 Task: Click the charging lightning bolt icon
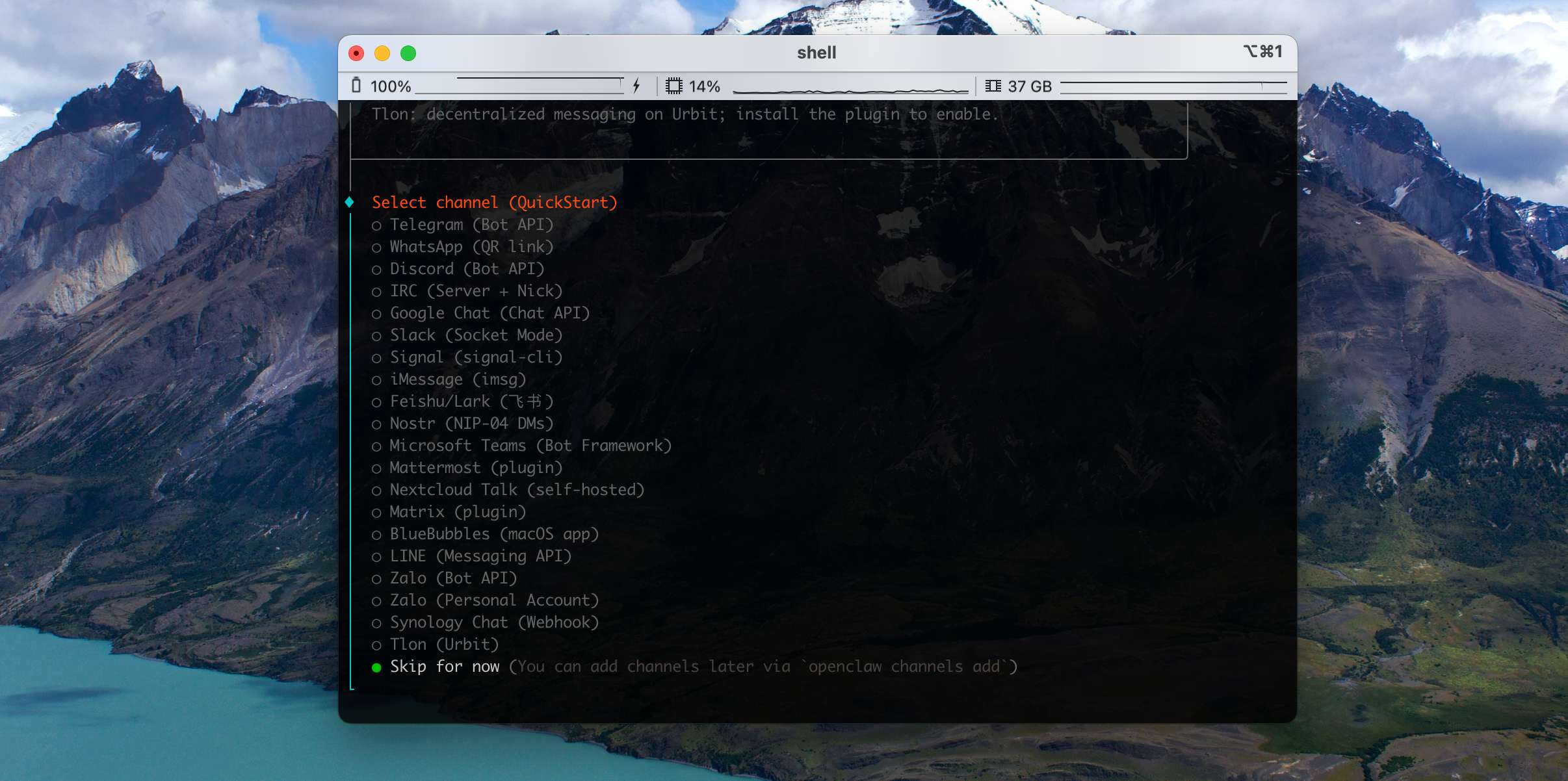tap(636, 84)
